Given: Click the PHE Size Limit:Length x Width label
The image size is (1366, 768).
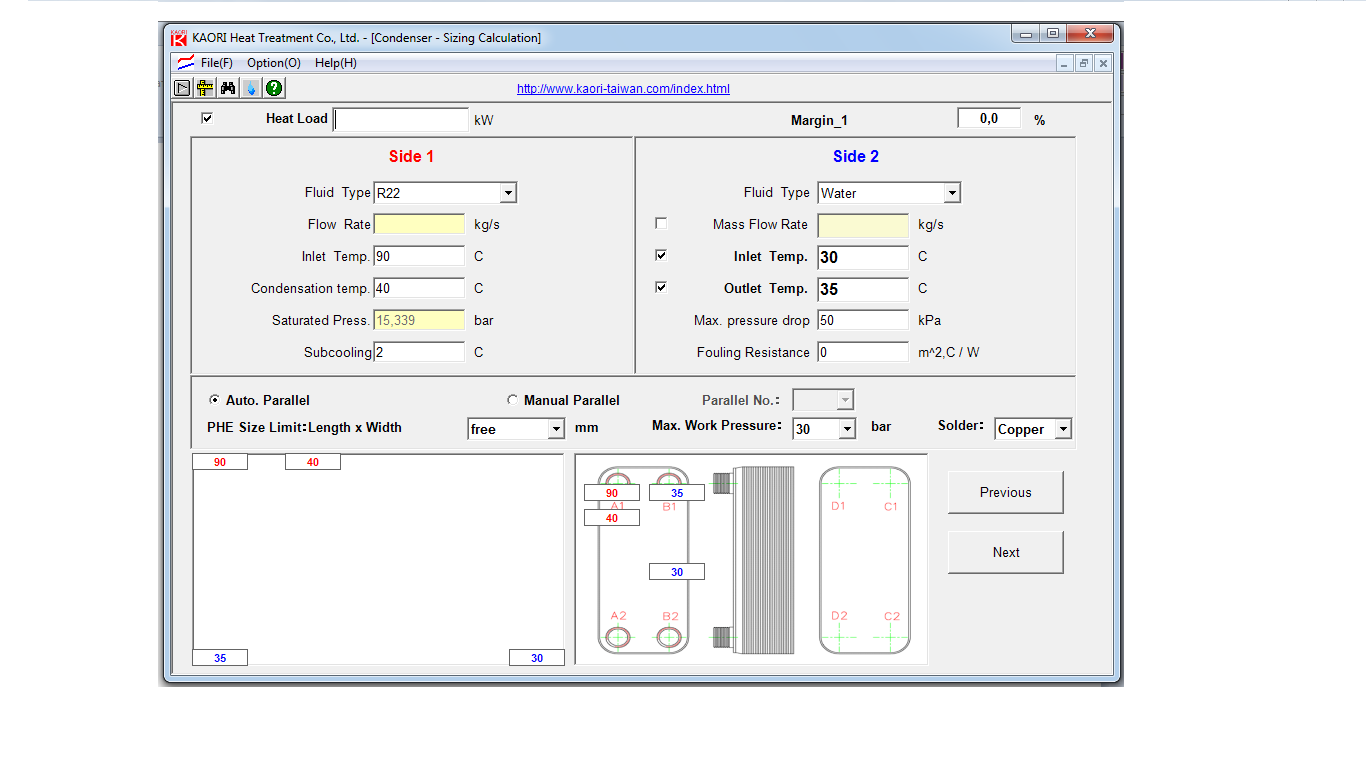Looking at the screenshot, I should 304,427.
